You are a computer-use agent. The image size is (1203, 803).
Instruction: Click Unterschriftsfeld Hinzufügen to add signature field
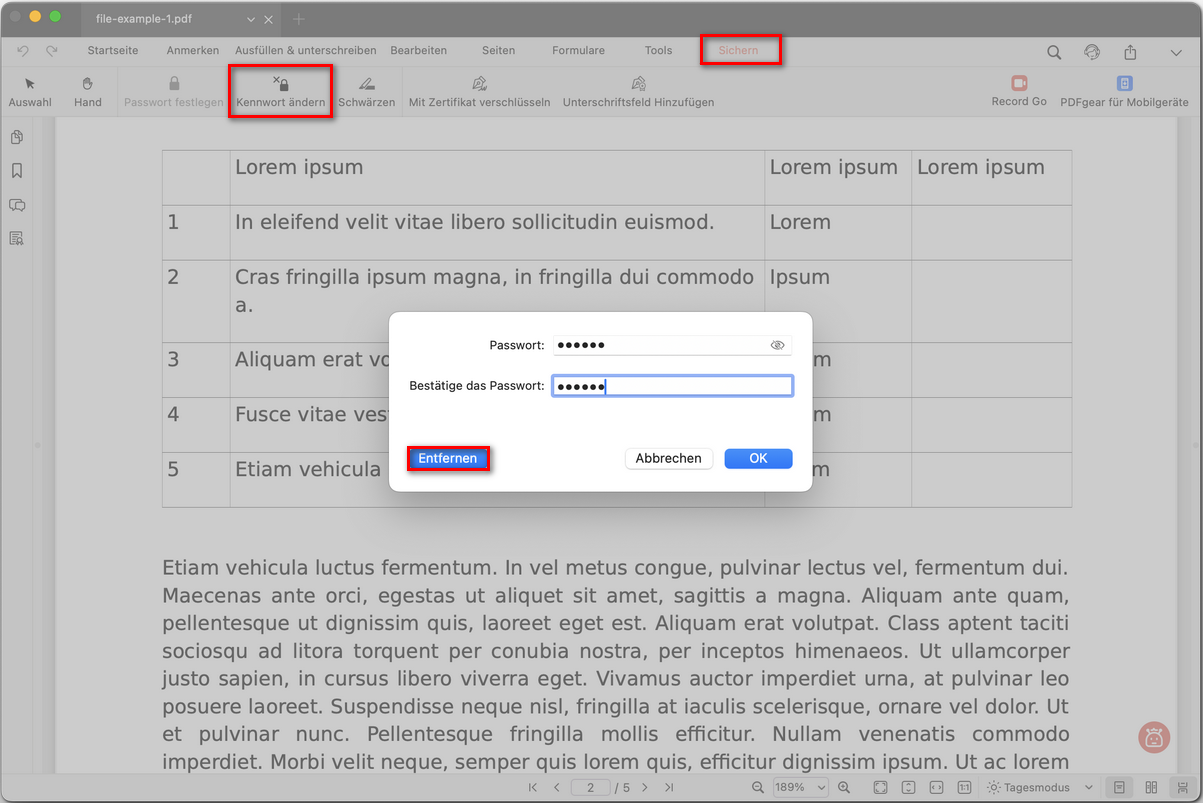coord(638,91)
